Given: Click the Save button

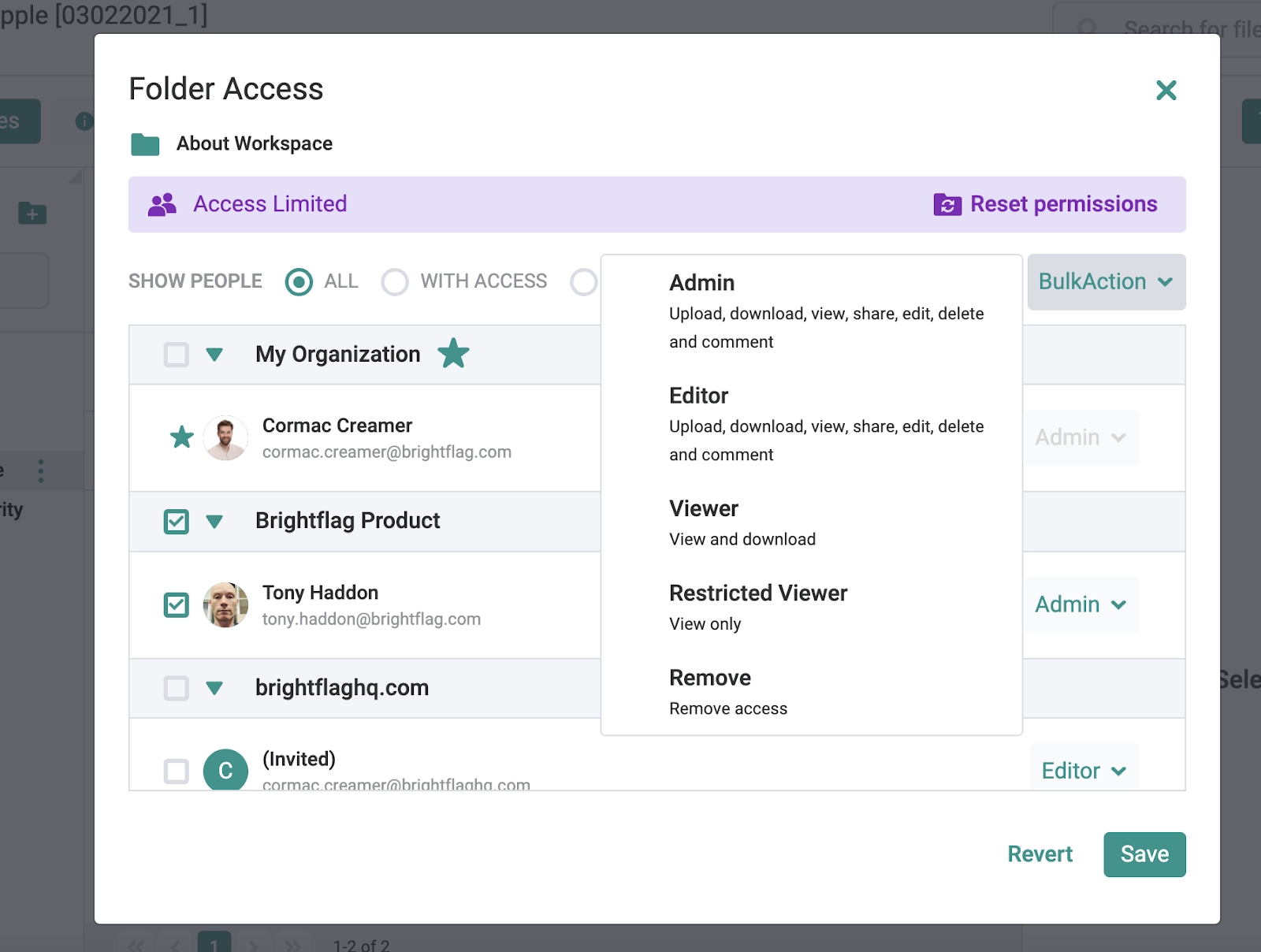Looking at the screenshot, I should [x=1144, y=854].
